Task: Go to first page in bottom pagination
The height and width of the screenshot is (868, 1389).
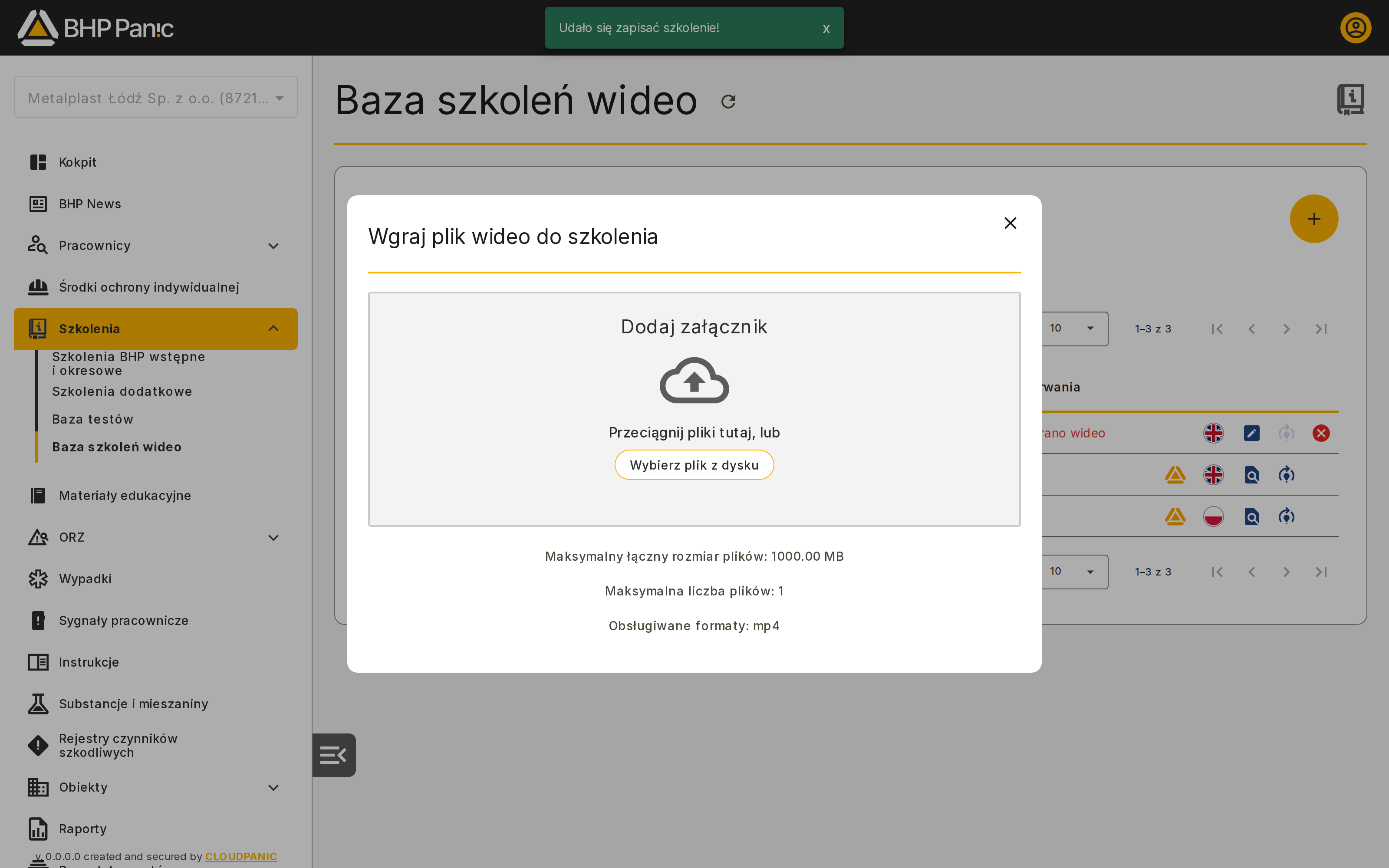Action: pyautogui.click(x=1217, y=572)
